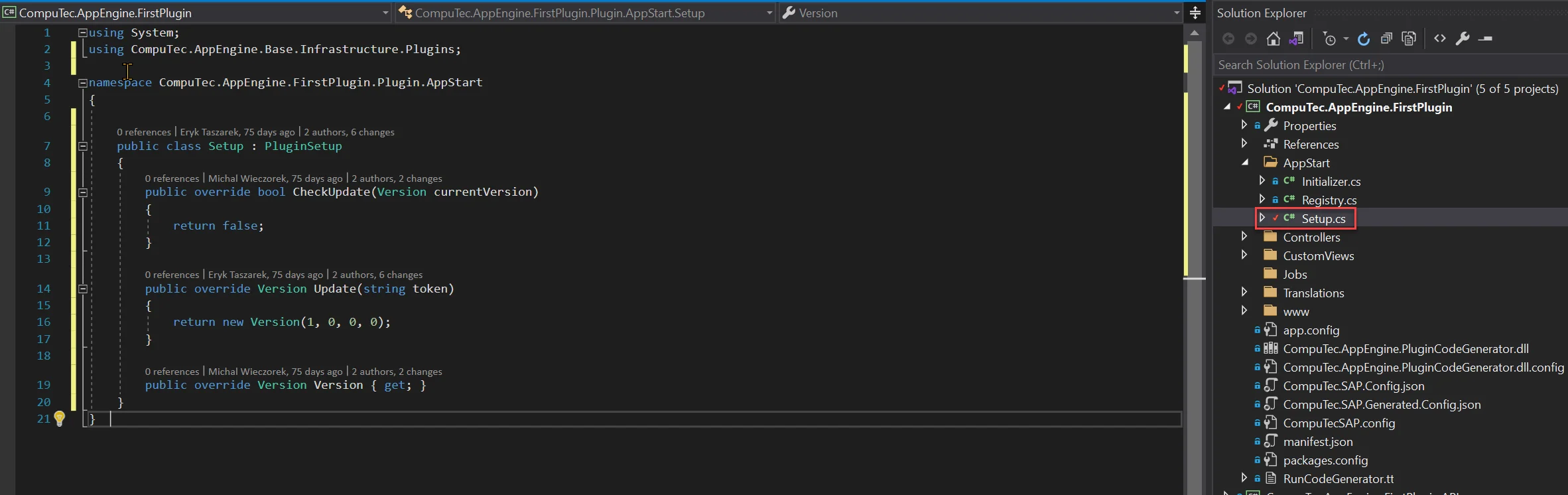Select Setup.cs in the tree

1323,218
